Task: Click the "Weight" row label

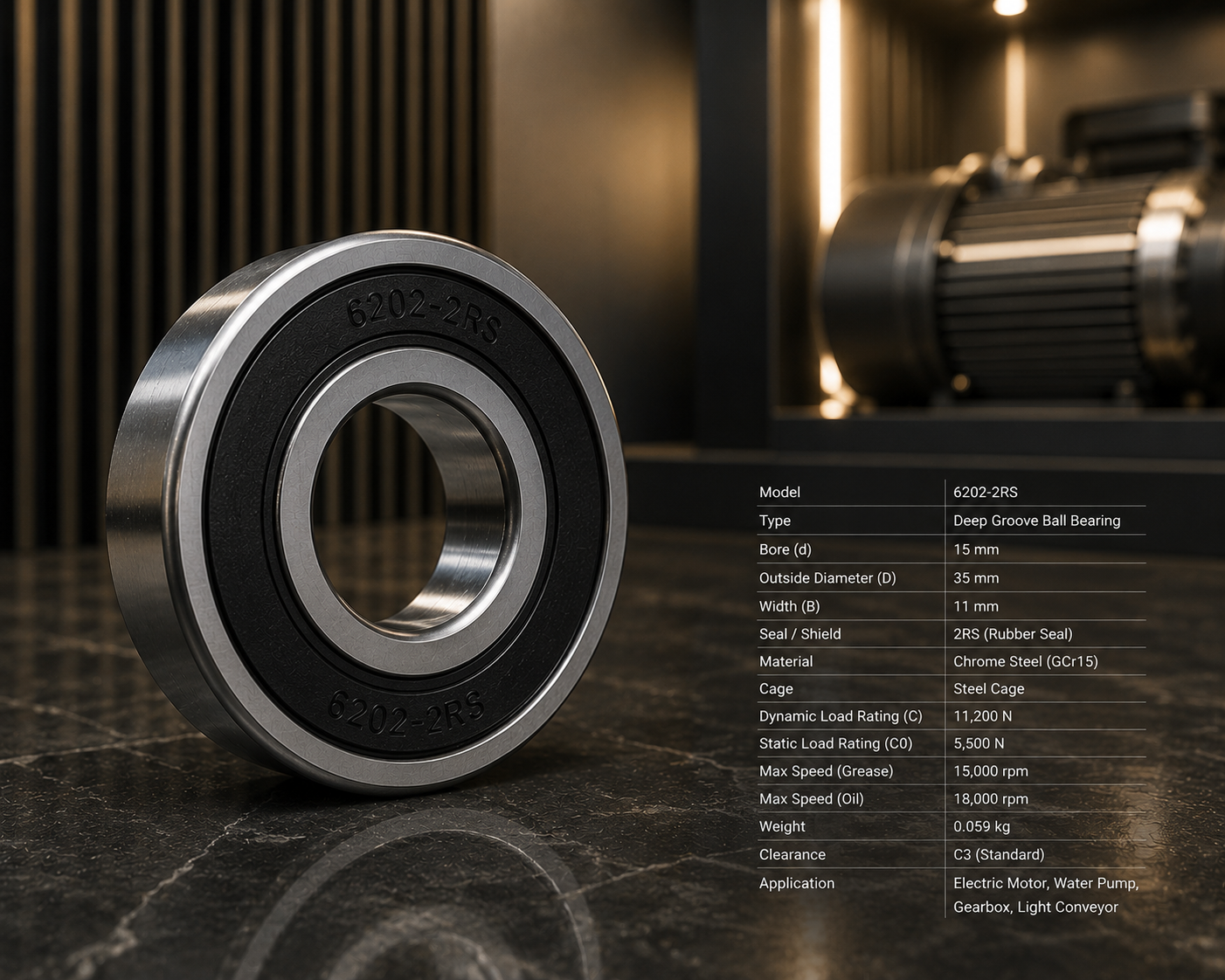Action: click(x=782, y=826)
